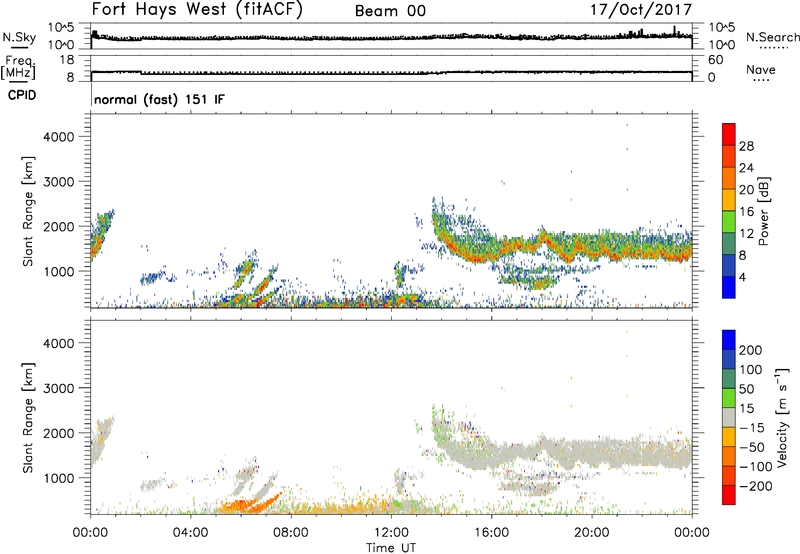Pick the yellow segment of power colorbar

[x=729, y=200]
